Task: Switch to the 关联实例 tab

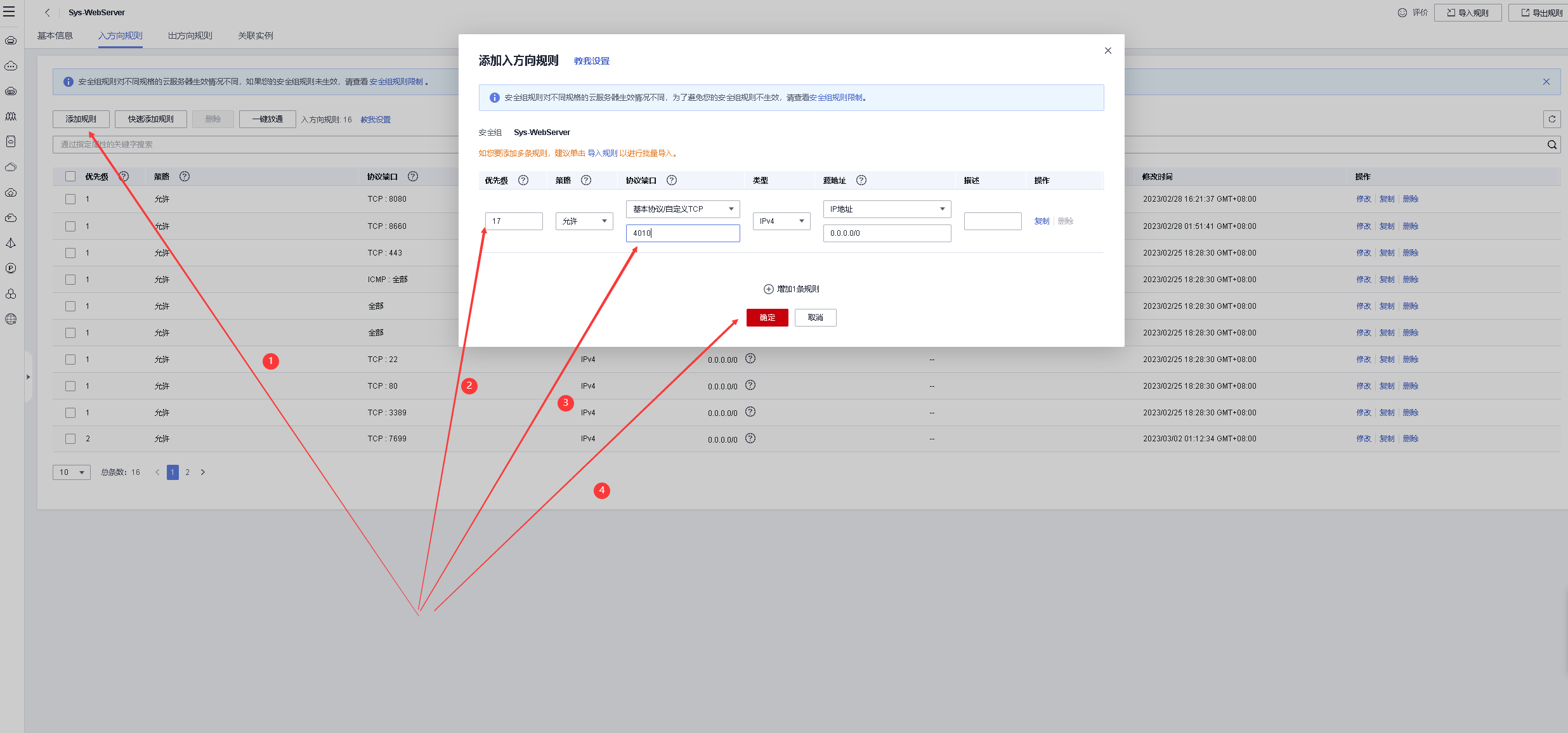Action: point(255,36)
